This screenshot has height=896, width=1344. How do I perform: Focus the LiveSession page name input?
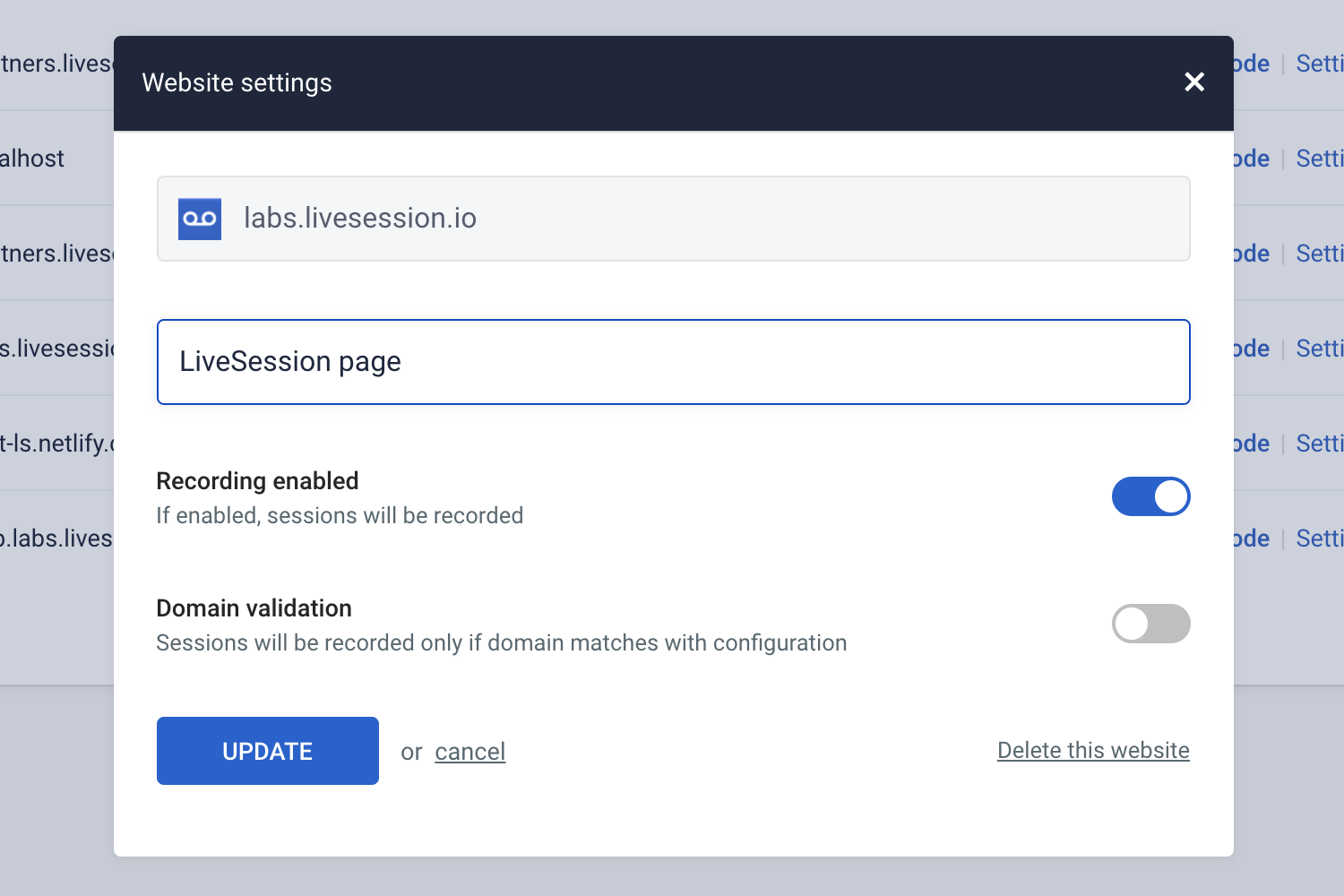(x=672, y=362)
